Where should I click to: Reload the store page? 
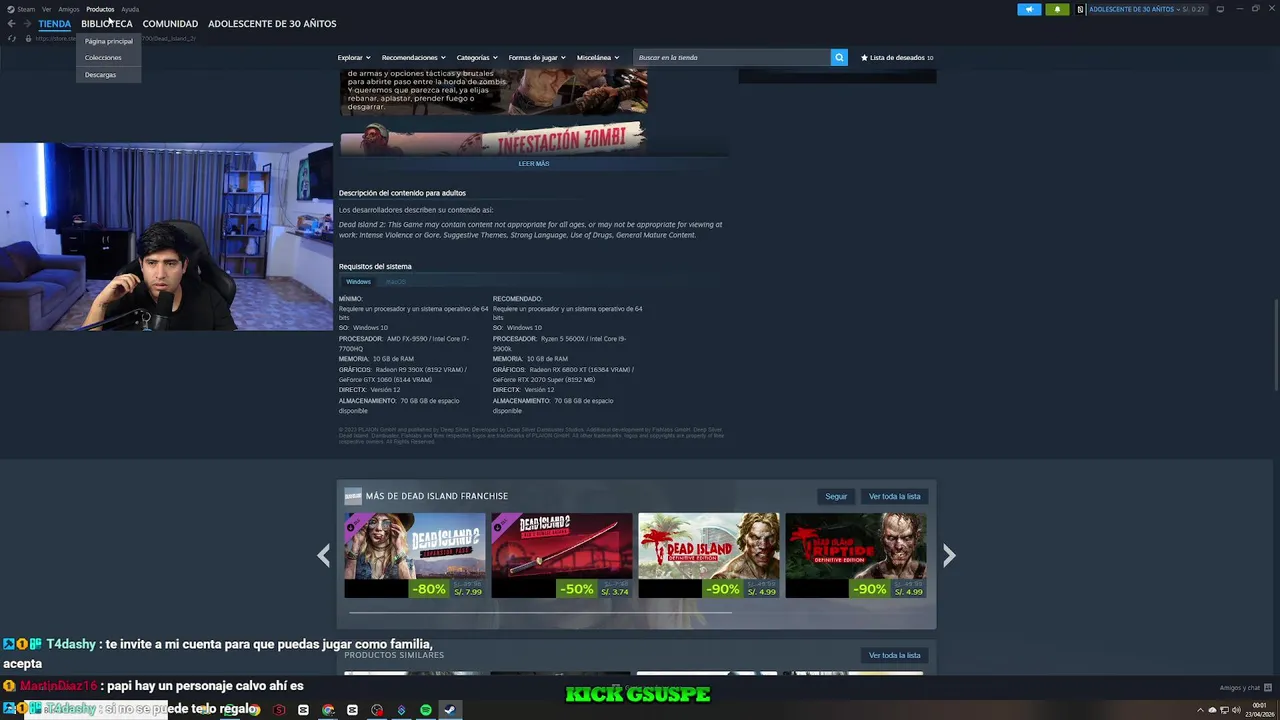12,38
